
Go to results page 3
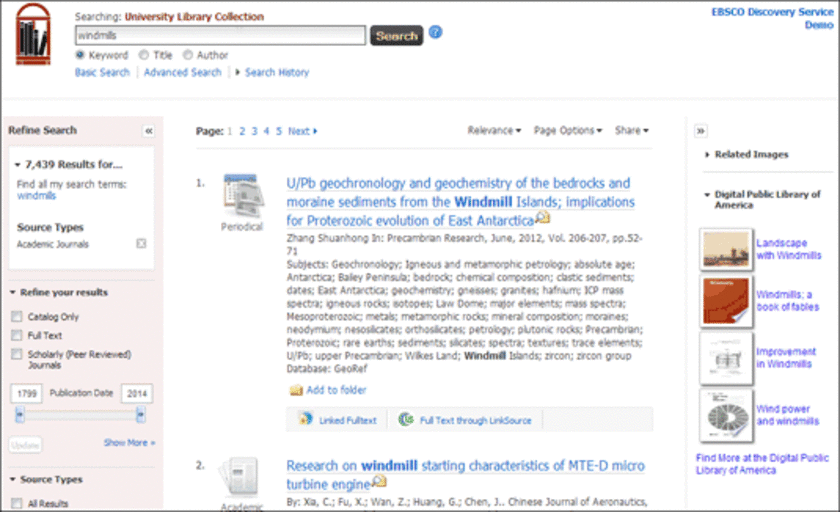[x=254, y=131]
